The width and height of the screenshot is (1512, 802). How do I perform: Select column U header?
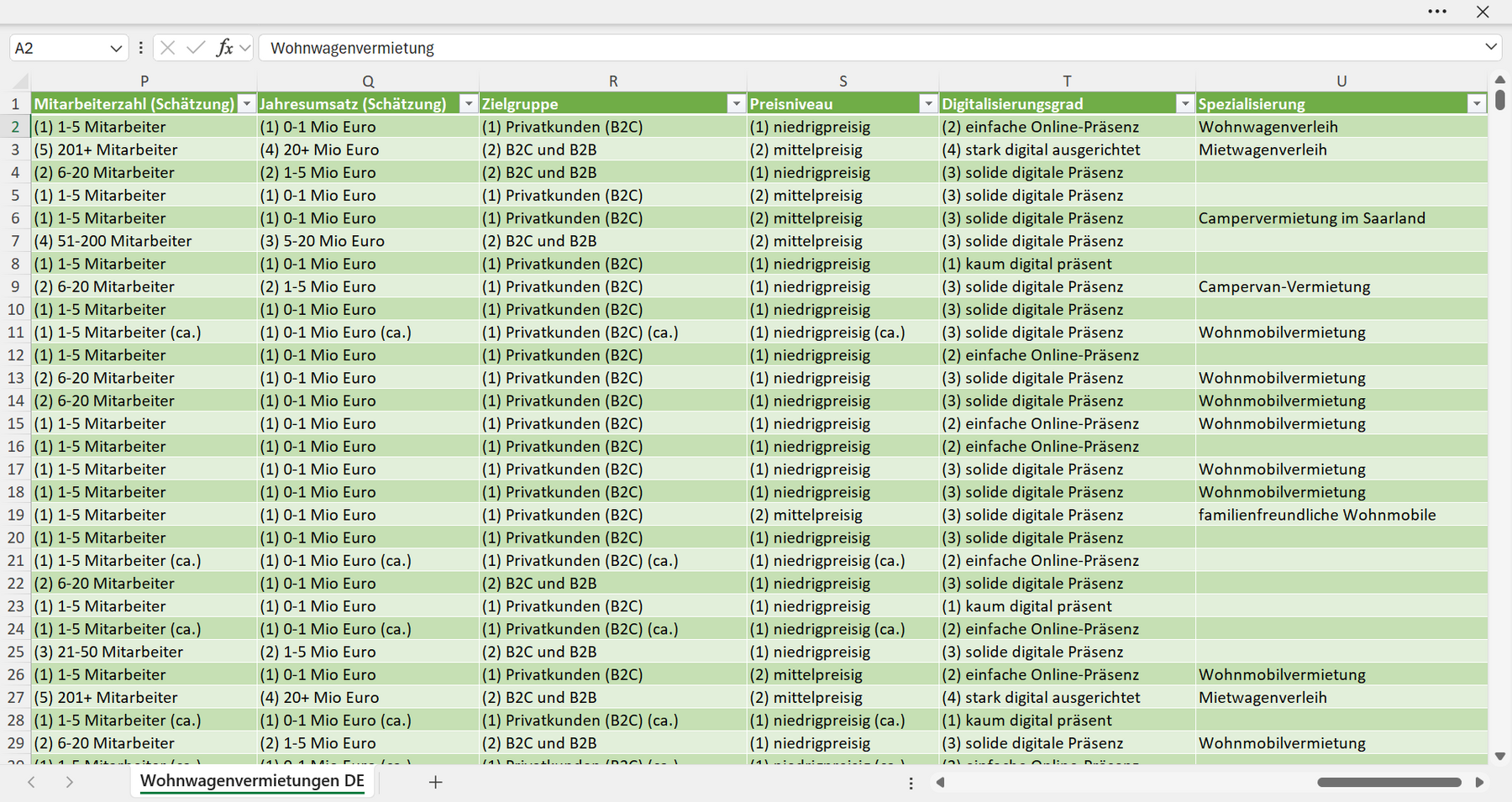(1341, 81)
